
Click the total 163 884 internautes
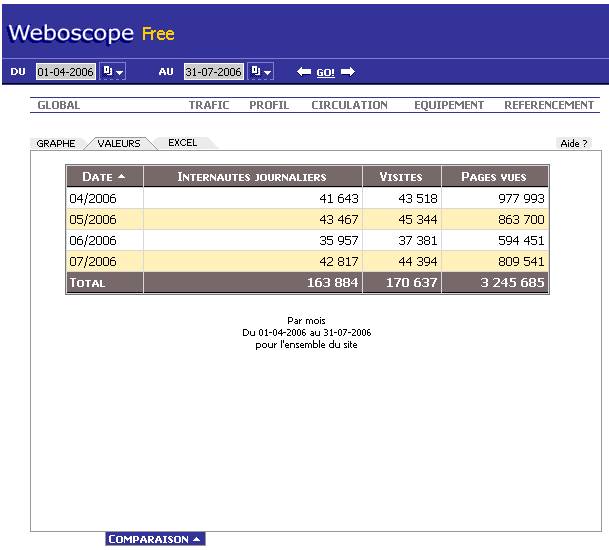click(332, 282)
